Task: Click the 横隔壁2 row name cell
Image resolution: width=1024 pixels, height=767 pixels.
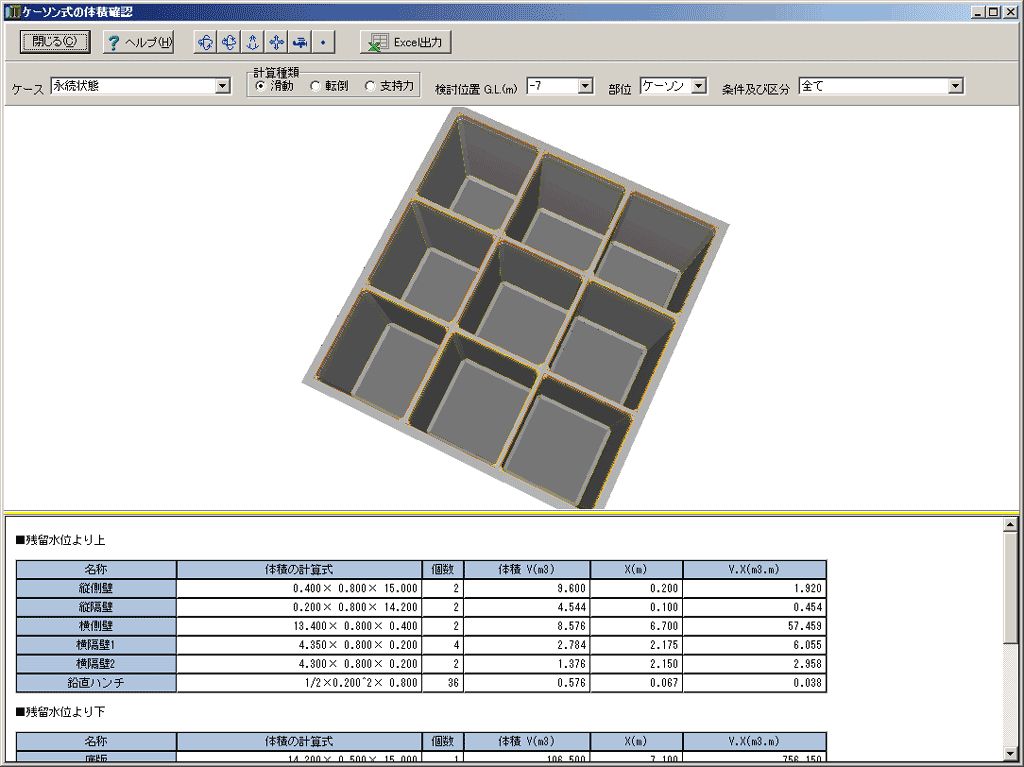Action: 96,664
